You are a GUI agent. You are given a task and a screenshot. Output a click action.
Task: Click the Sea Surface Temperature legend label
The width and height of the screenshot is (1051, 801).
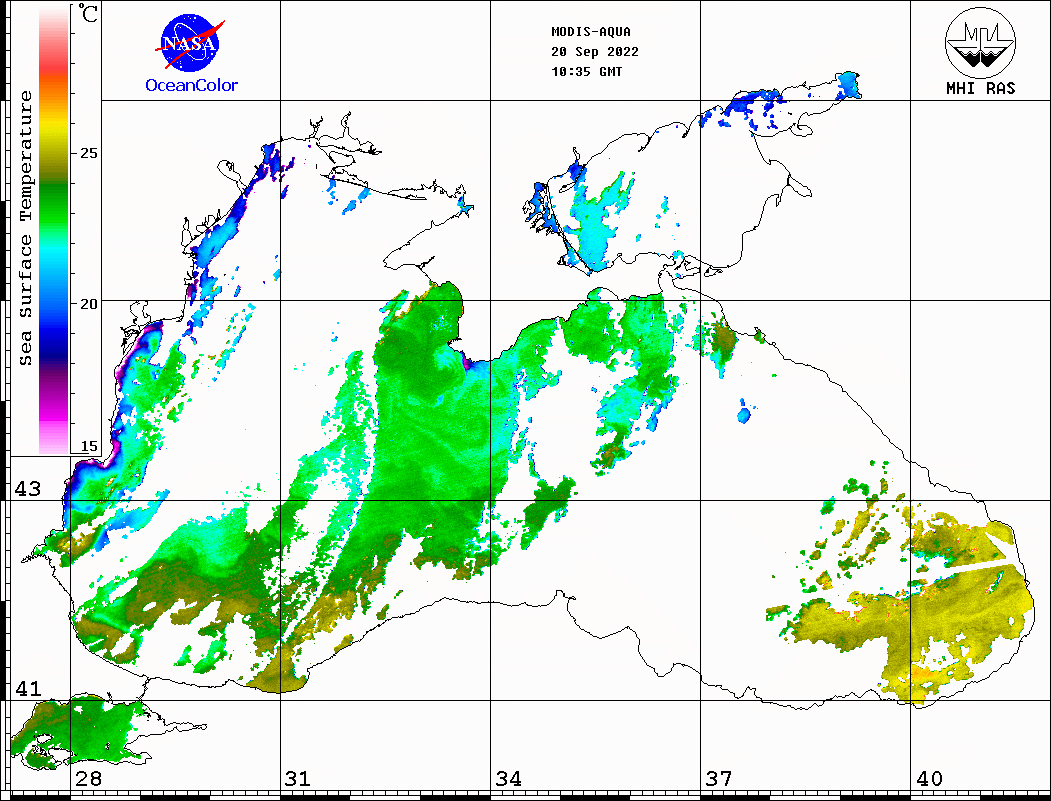(x=25, y=228)
